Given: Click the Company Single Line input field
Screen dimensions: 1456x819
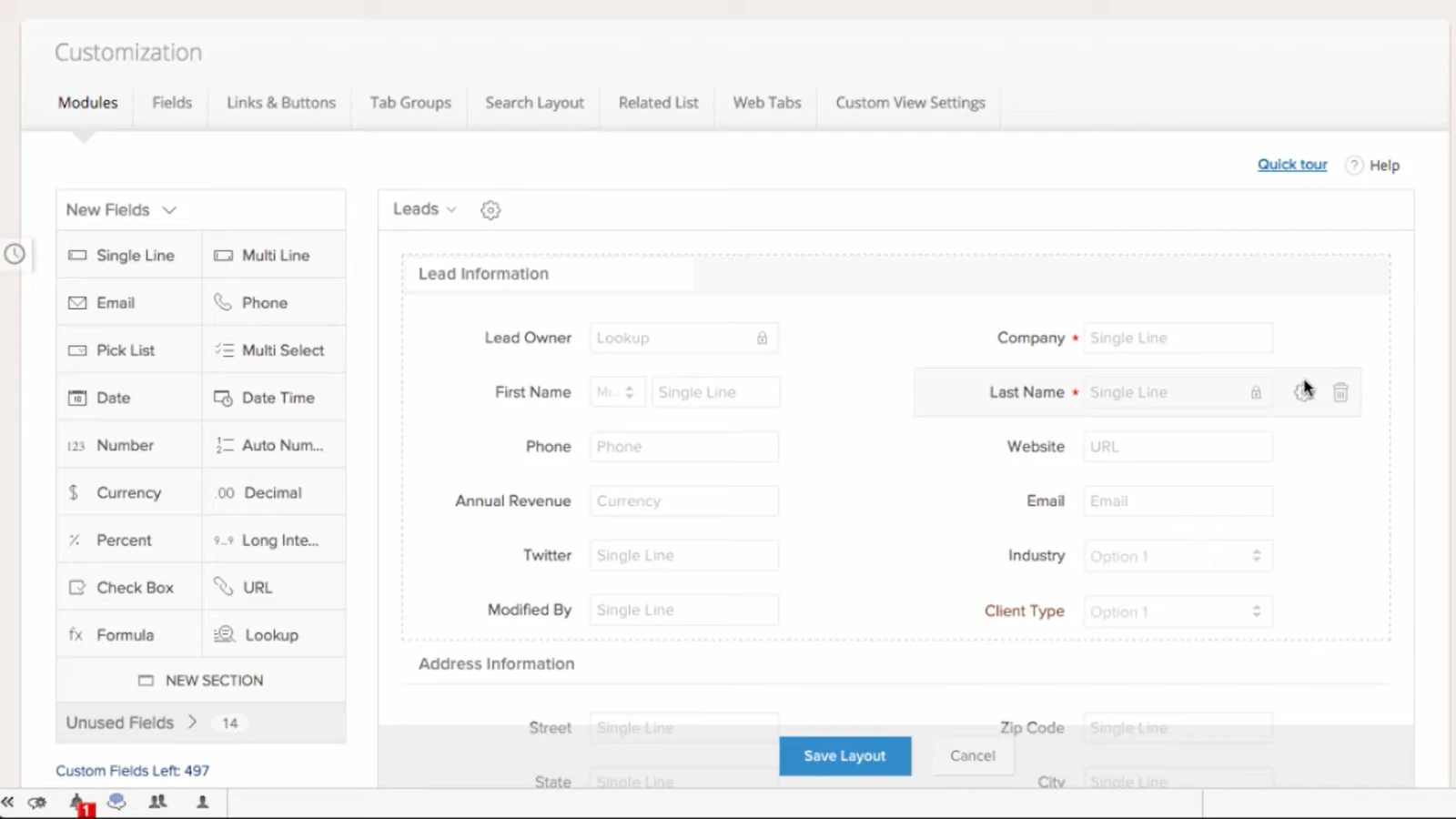Looking at the screenshot, I should (x=1178, y=338).
